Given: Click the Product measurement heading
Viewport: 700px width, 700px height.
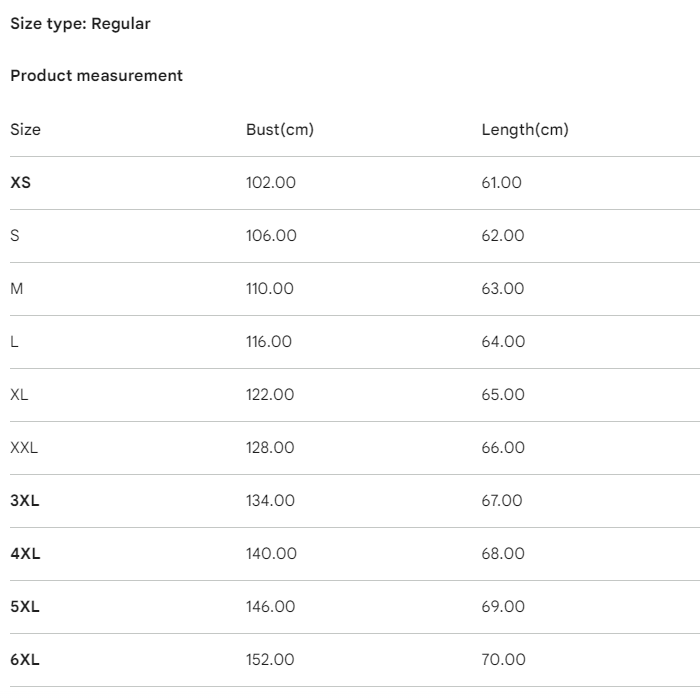Looking at the screenshot, I should click(x=96, y=76).
